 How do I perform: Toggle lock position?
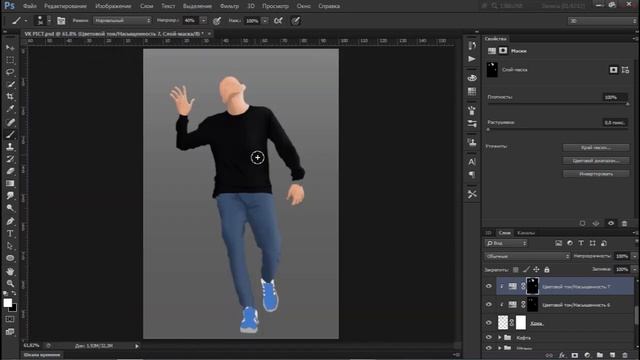pyautogui.click(x=536, y=269)
